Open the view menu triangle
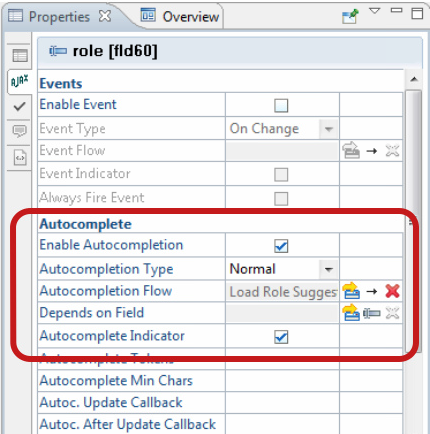The width and height of the screenshot is (430, 434). tap(375, 11)
